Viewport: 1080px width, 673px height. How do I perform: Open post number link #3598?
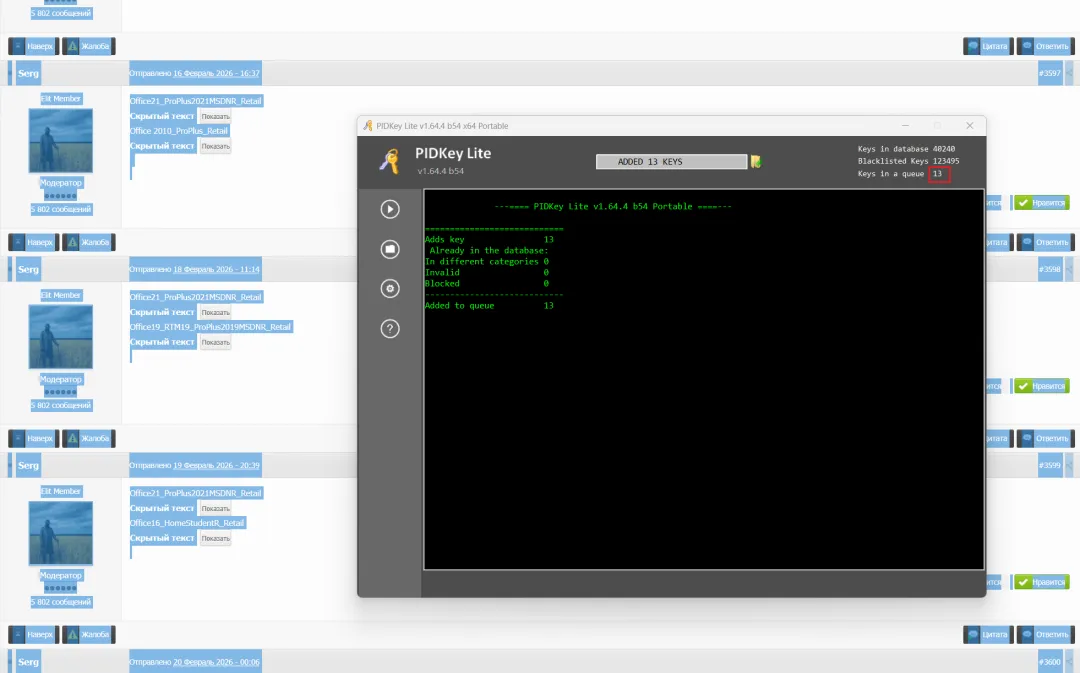tap(1050, 269)
